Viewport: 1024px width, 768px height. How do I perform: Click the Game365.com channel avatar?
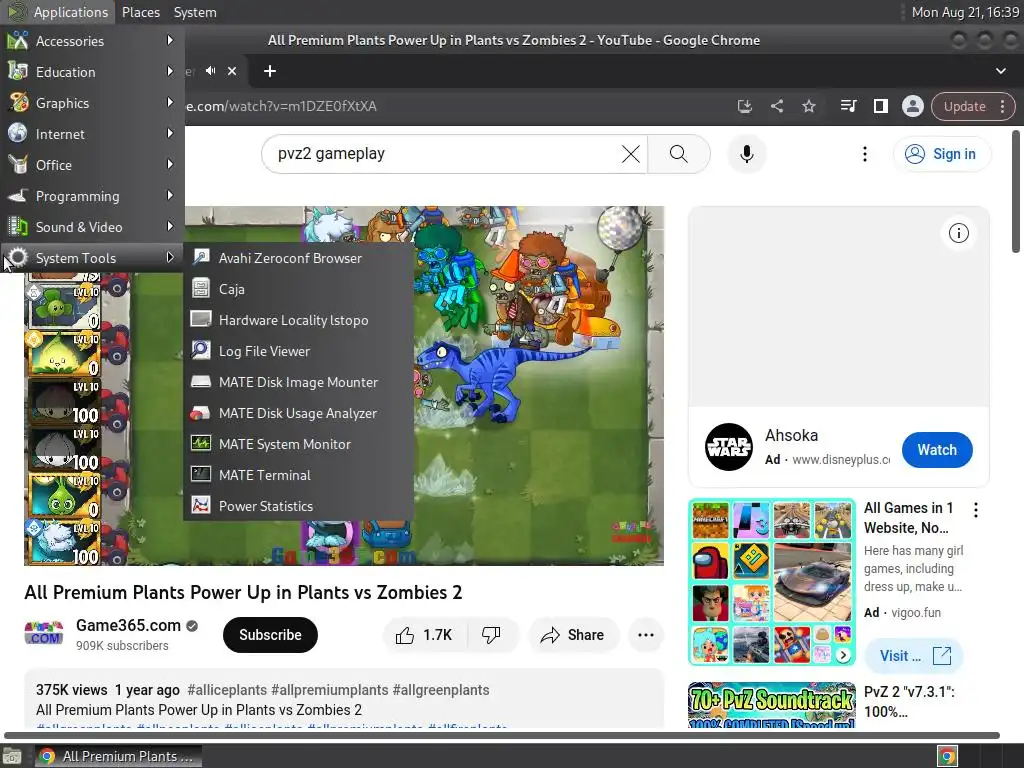(44, 634)
